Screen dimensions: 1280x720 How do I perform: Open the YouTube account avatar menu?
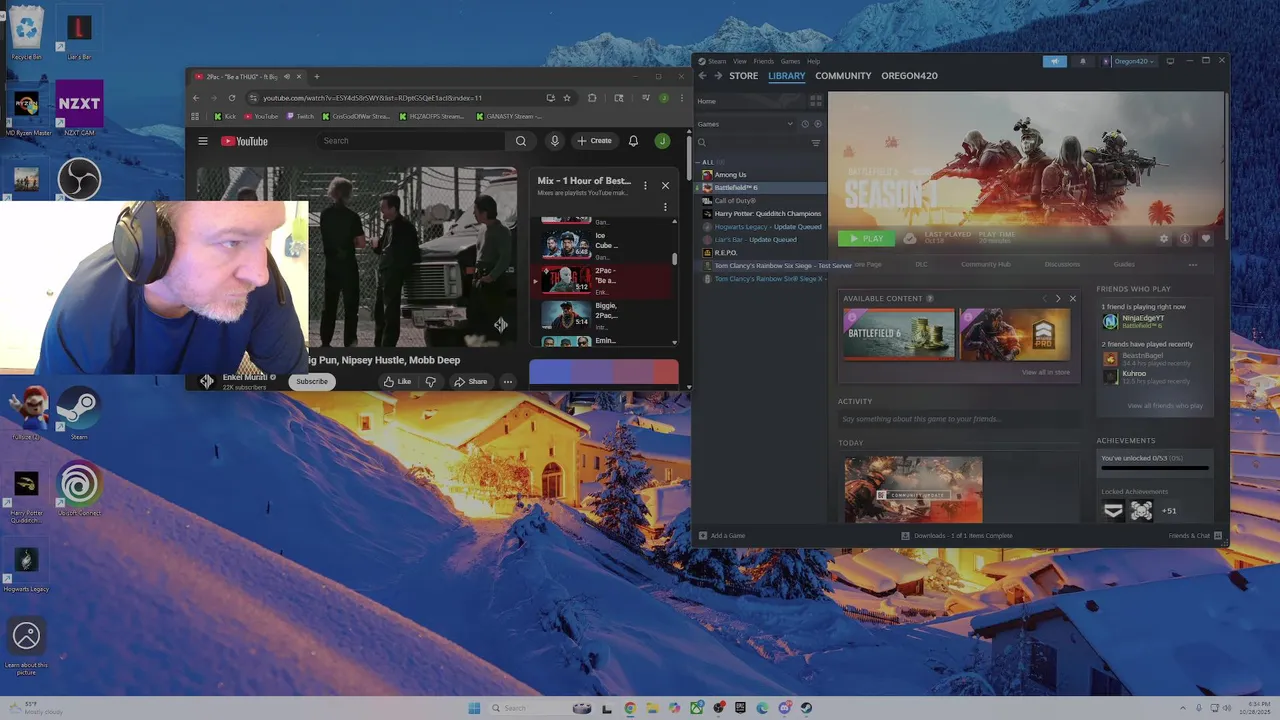click(x=662, y=141)
